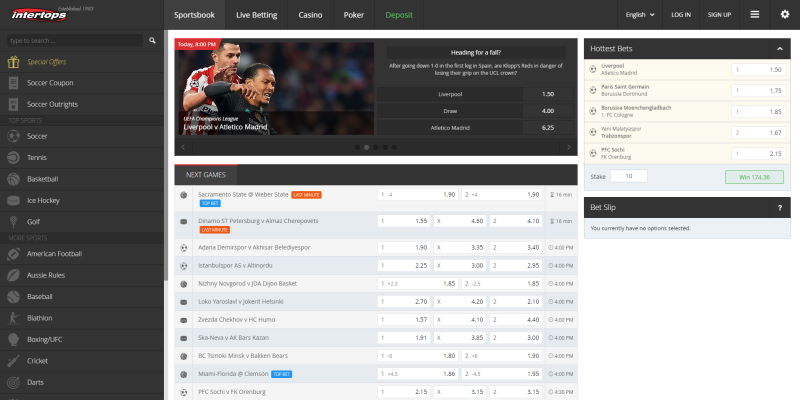Open Nizhny Novgorod v JDA Dijon Basket match
This screenshot has width=800, height=400.
pyautogui.click(x=247, y=284)
